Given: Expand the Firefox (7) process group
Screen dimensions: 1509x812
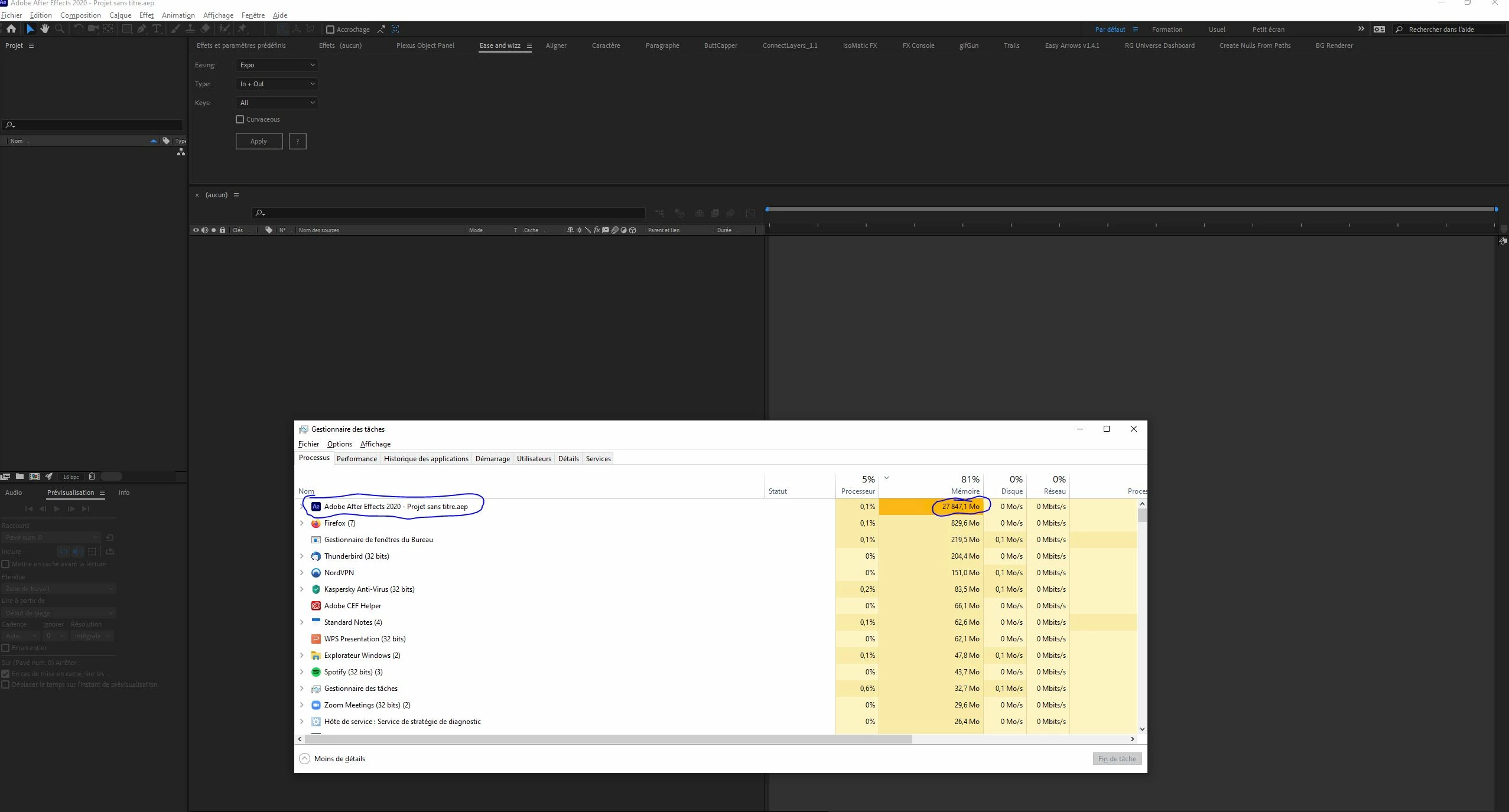Looking at the screenshot, I should pyautogui.click(x=302, y=523).
